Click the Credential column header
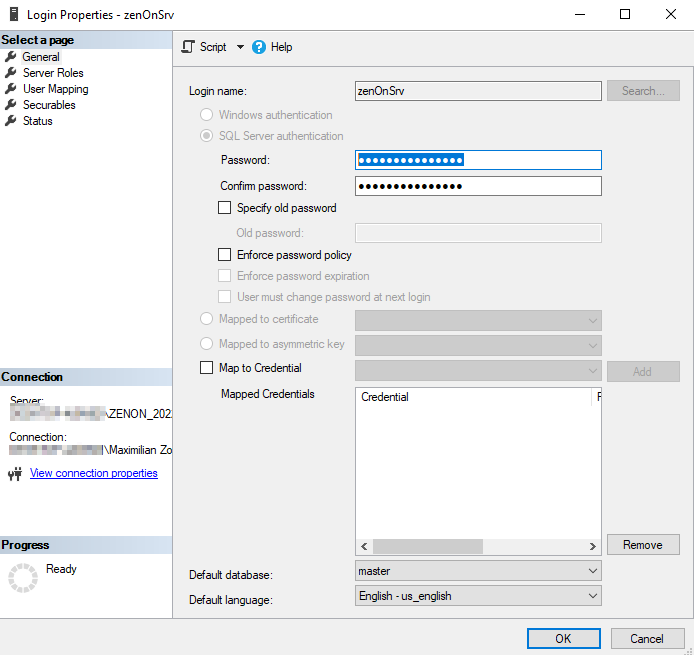Viewport: 694px width, 655px height. click(474, 397)
